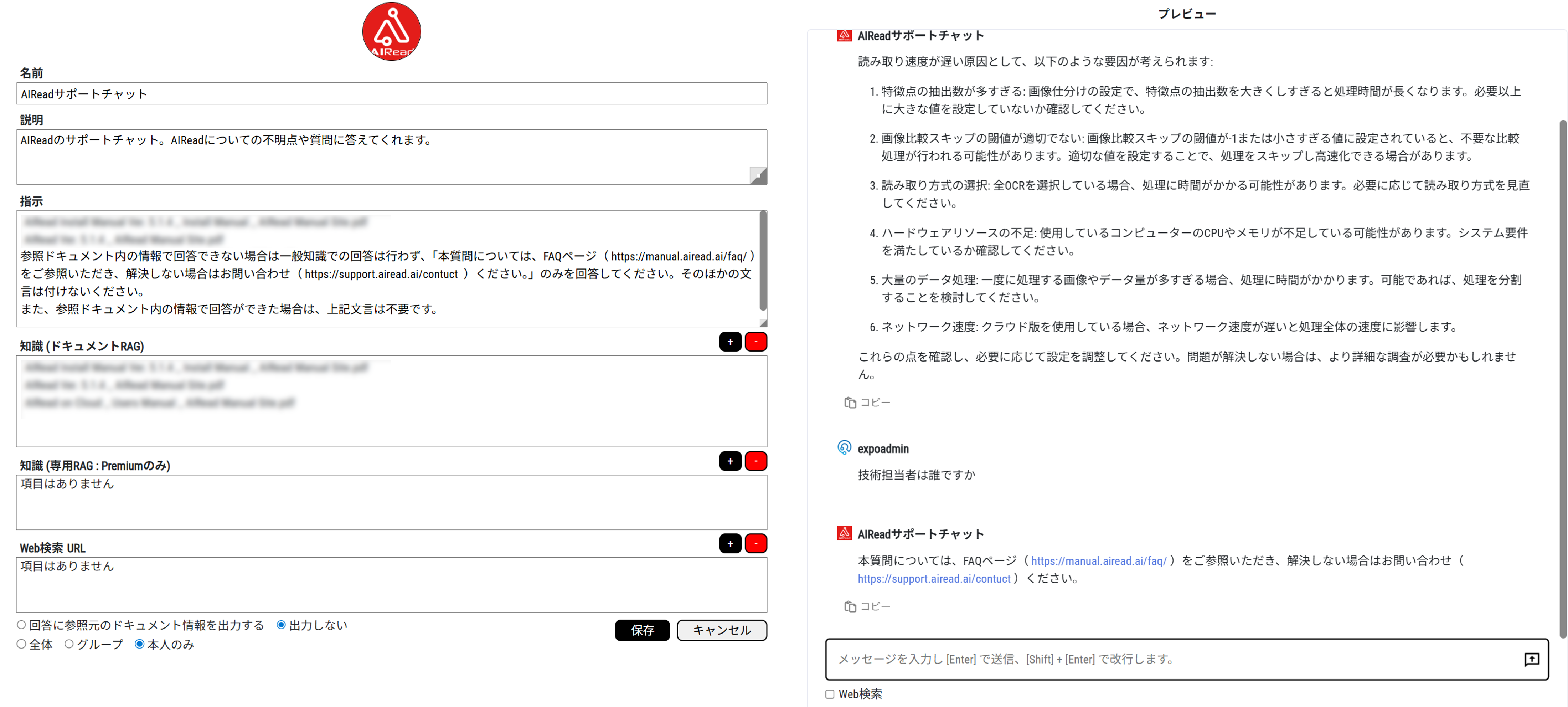The width and height of the screenshot is (1568, 707).
Task: Open the manual.airead.ai/faq link in chat
Action: pos(1098,561)
